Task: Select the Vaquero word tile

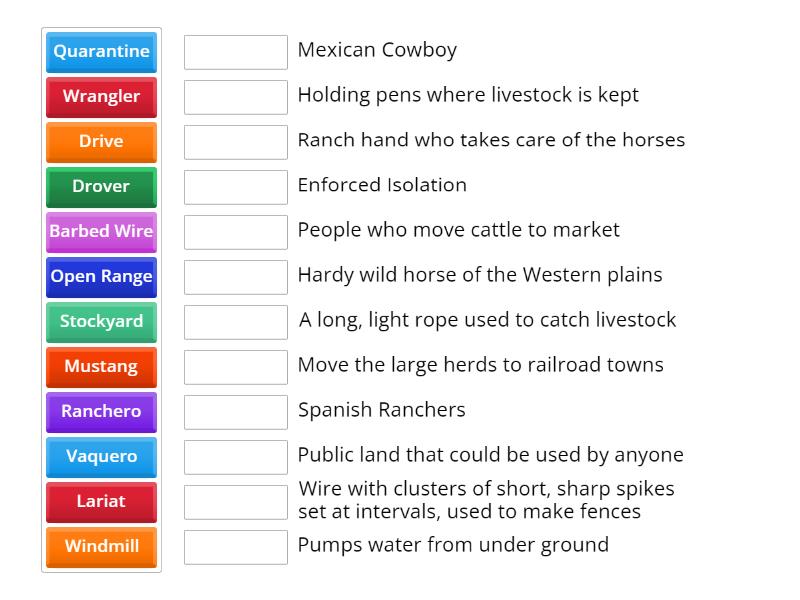Action: (101, 457)
